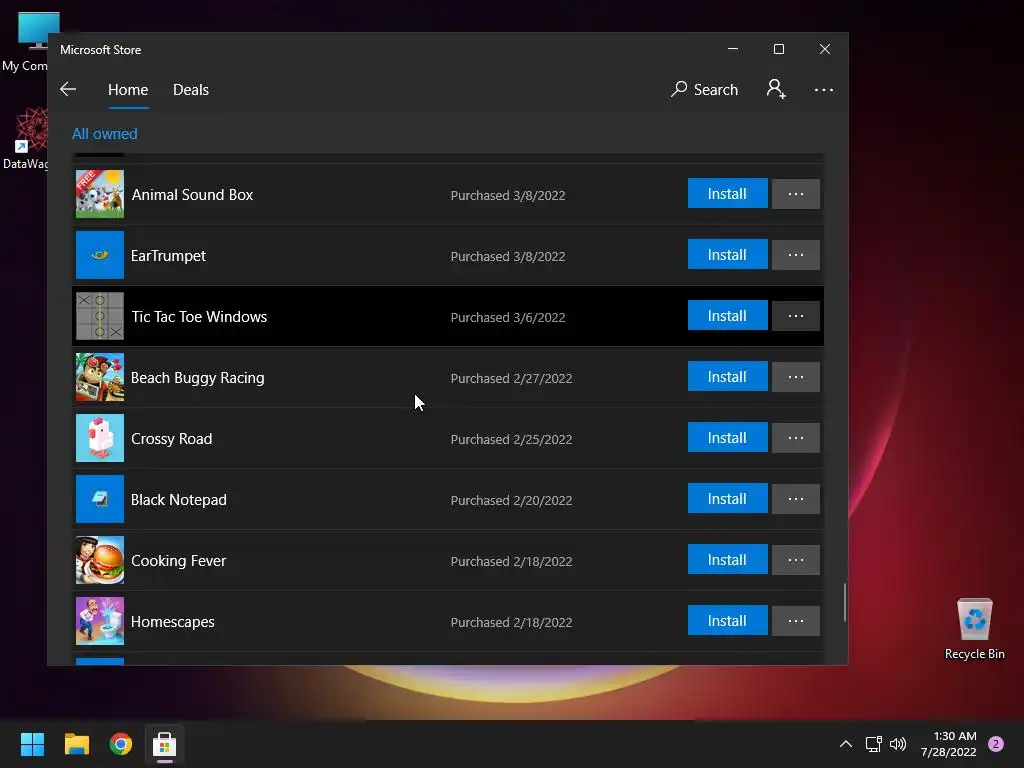Click the All owned filter link
The height and width of the screenshot is (768, 1024).
coord(104,134)
